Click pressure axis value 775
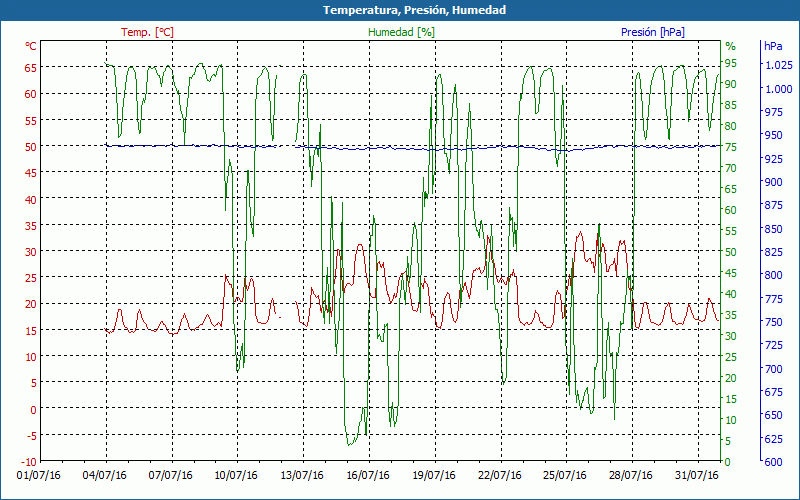The image size is (800, 500). click(773, 298)
